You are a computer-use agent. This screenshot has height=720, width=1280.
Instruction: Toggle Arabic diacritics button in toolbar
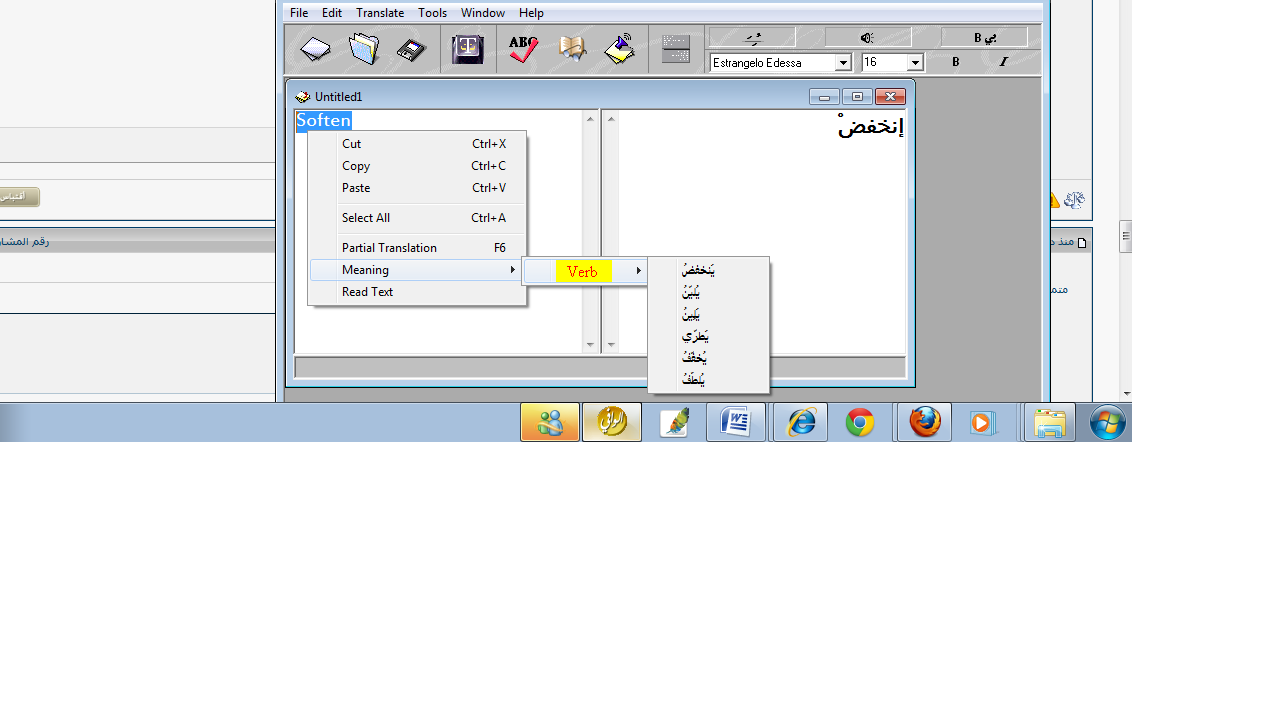point(752,37)
